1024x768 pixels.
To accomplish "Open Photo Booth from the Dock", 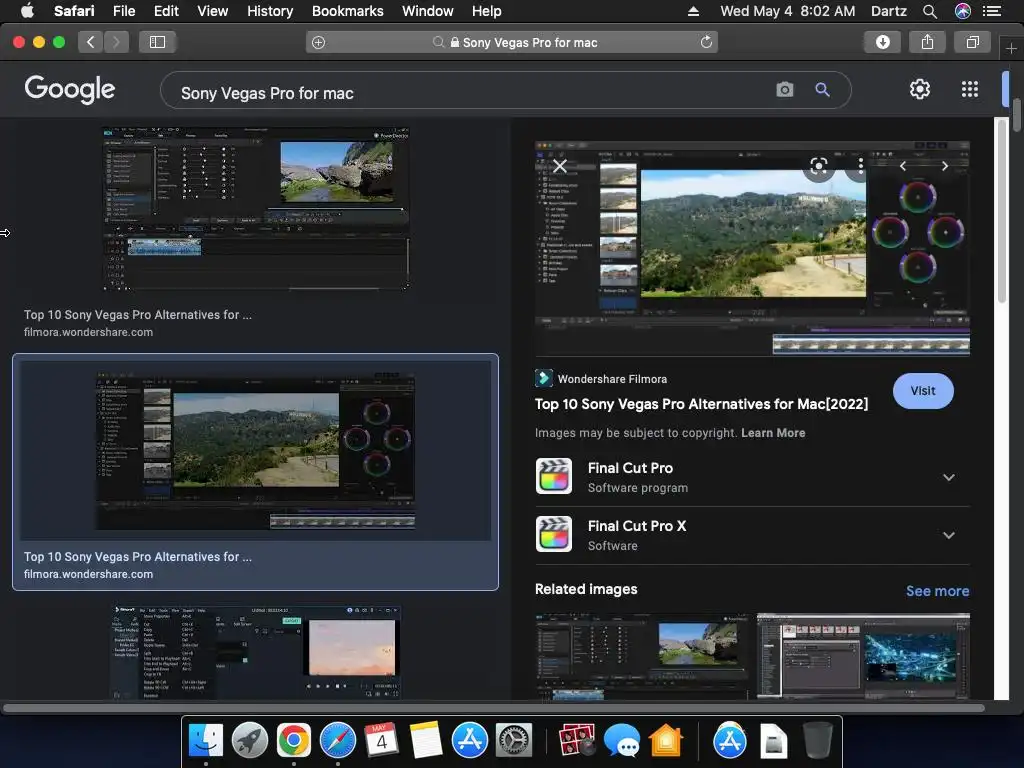I will [x=577, y=741].
